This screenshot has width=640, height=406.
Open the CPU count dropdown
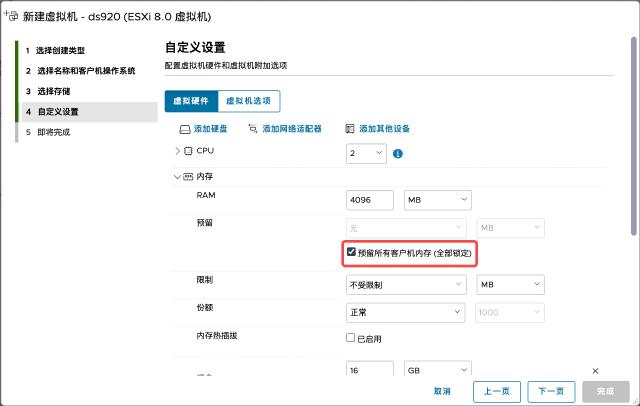pos(365,154)
